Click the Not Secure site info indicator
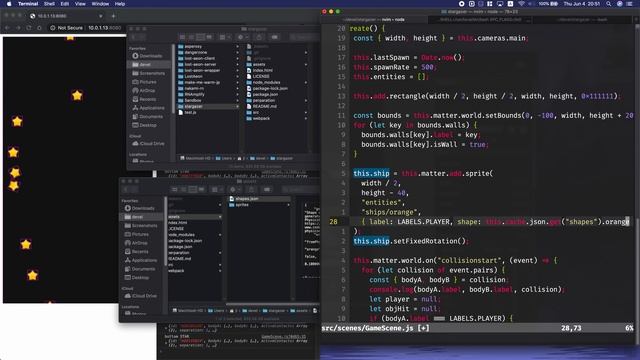The width and height of the screenshot is (640, 360). coord(67,28)
